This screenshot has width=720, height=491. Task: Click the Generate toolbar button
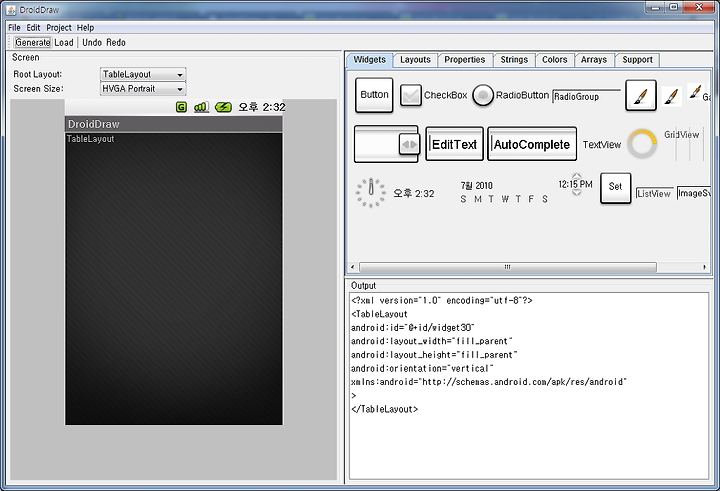(x=32, y=42)
